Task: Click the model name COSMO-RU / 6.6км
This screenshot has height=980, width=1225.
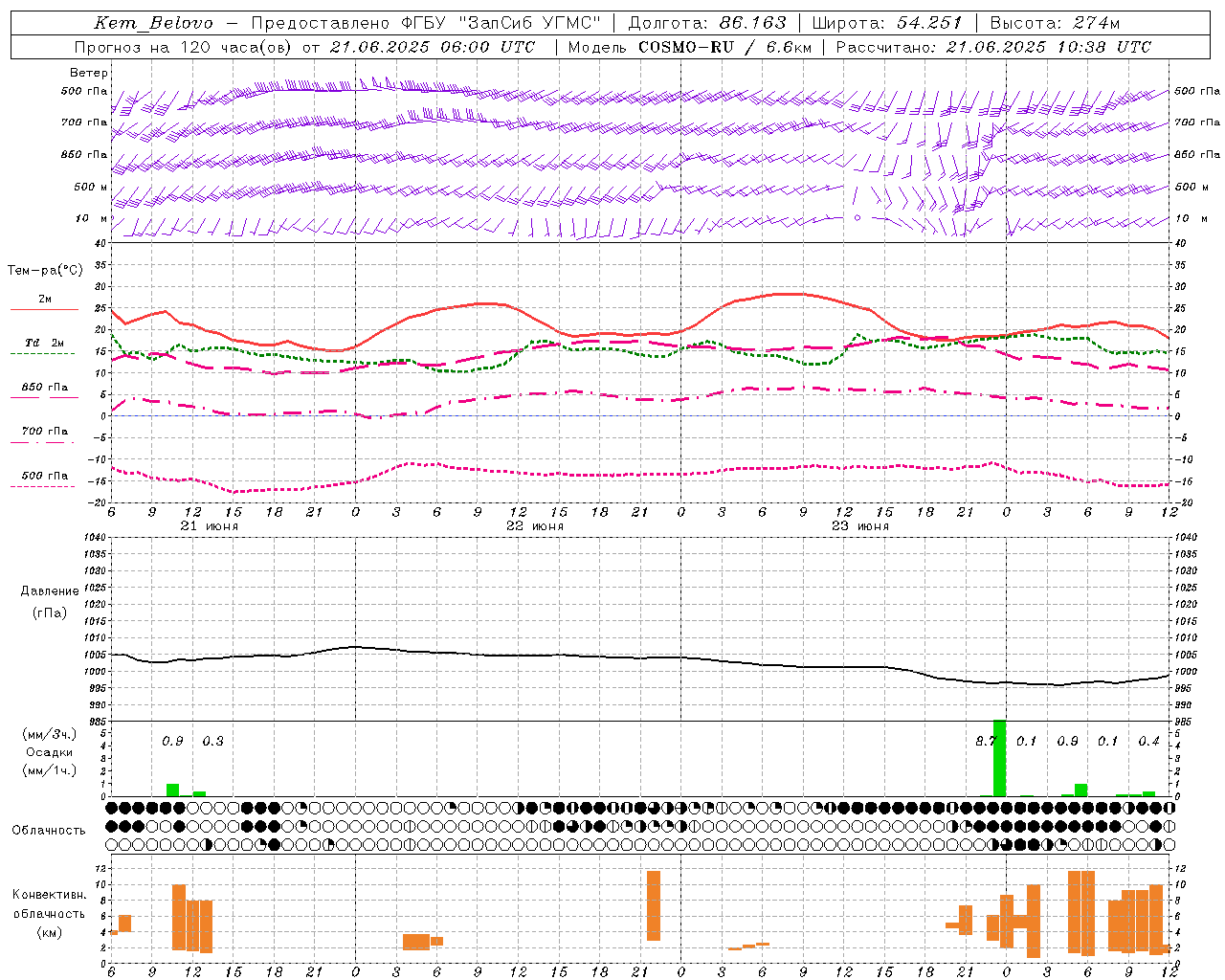Action: pyautogui.click(x=724, y=47)
